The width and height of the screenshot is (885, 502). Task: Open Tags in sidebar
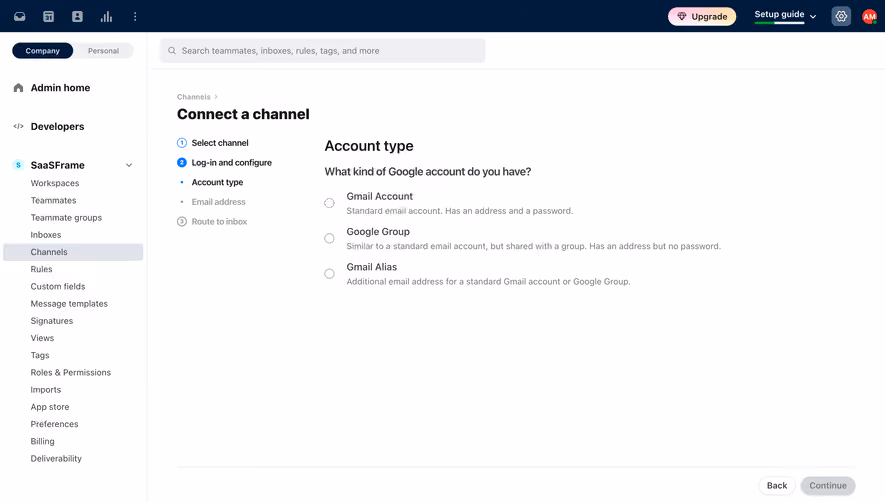point(40,355)
